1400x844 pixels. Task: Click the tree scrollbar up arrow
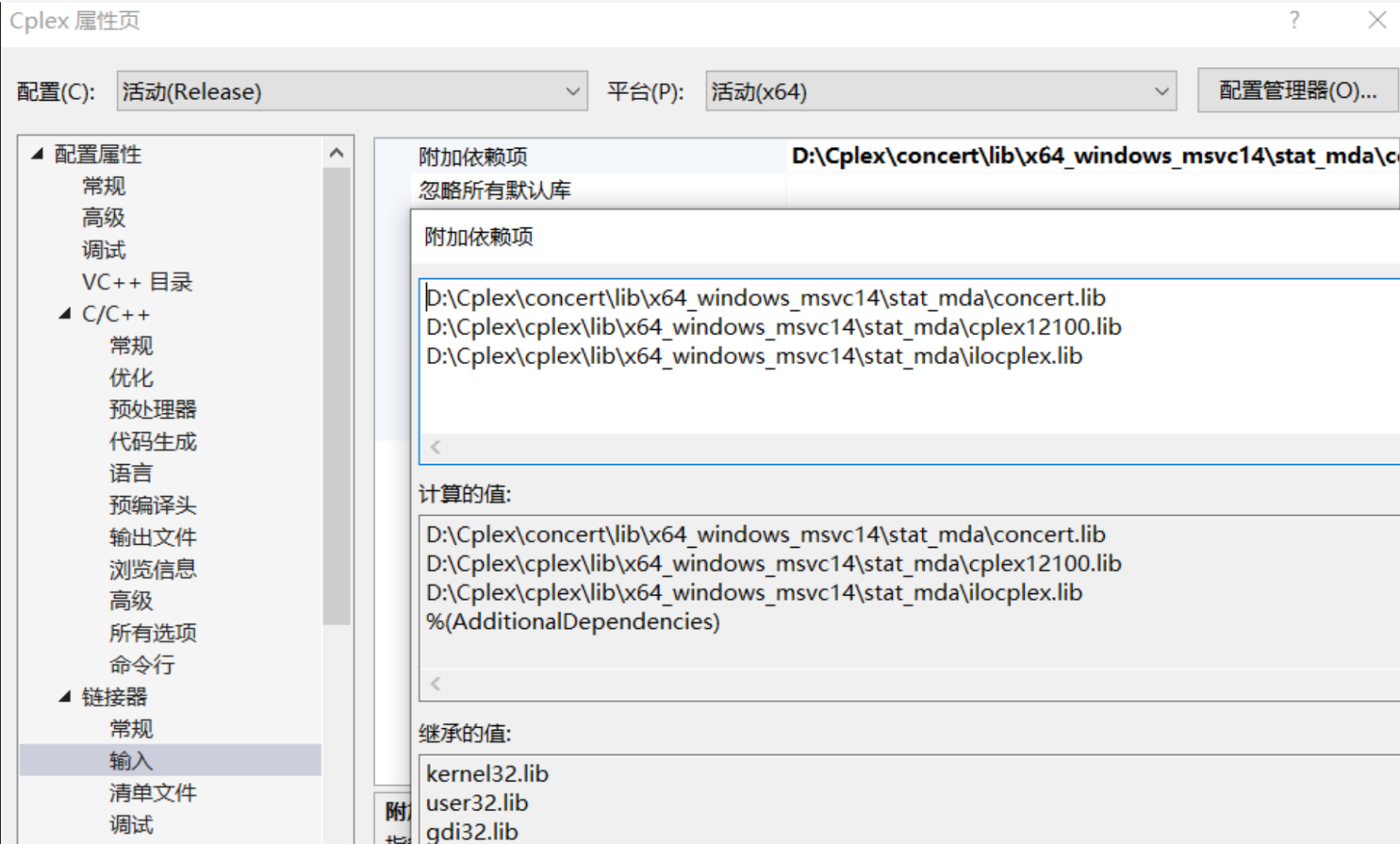[x=337, y=153]
